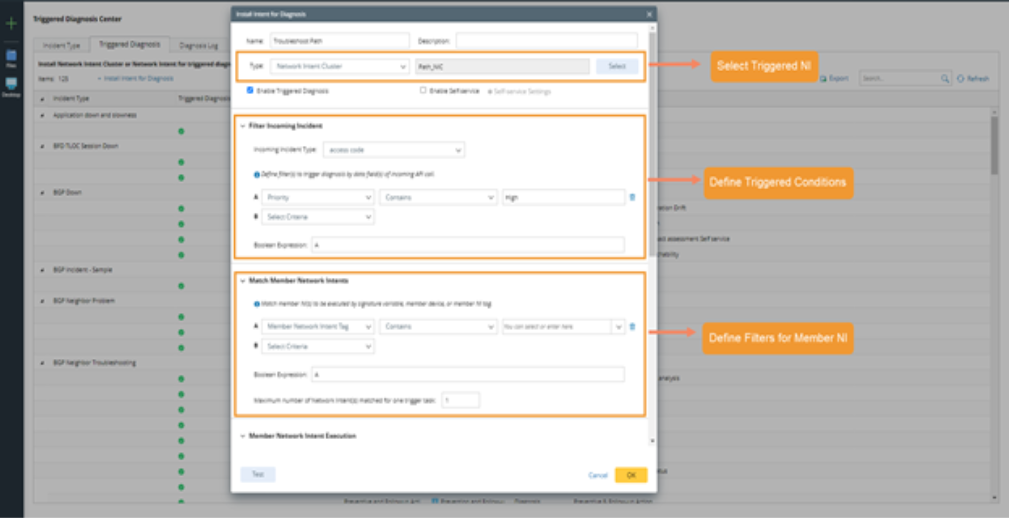
Task: Click the Boolean Expression field under Match Member Network Intents
Action: pyautogui.click(x=468, y=374)
